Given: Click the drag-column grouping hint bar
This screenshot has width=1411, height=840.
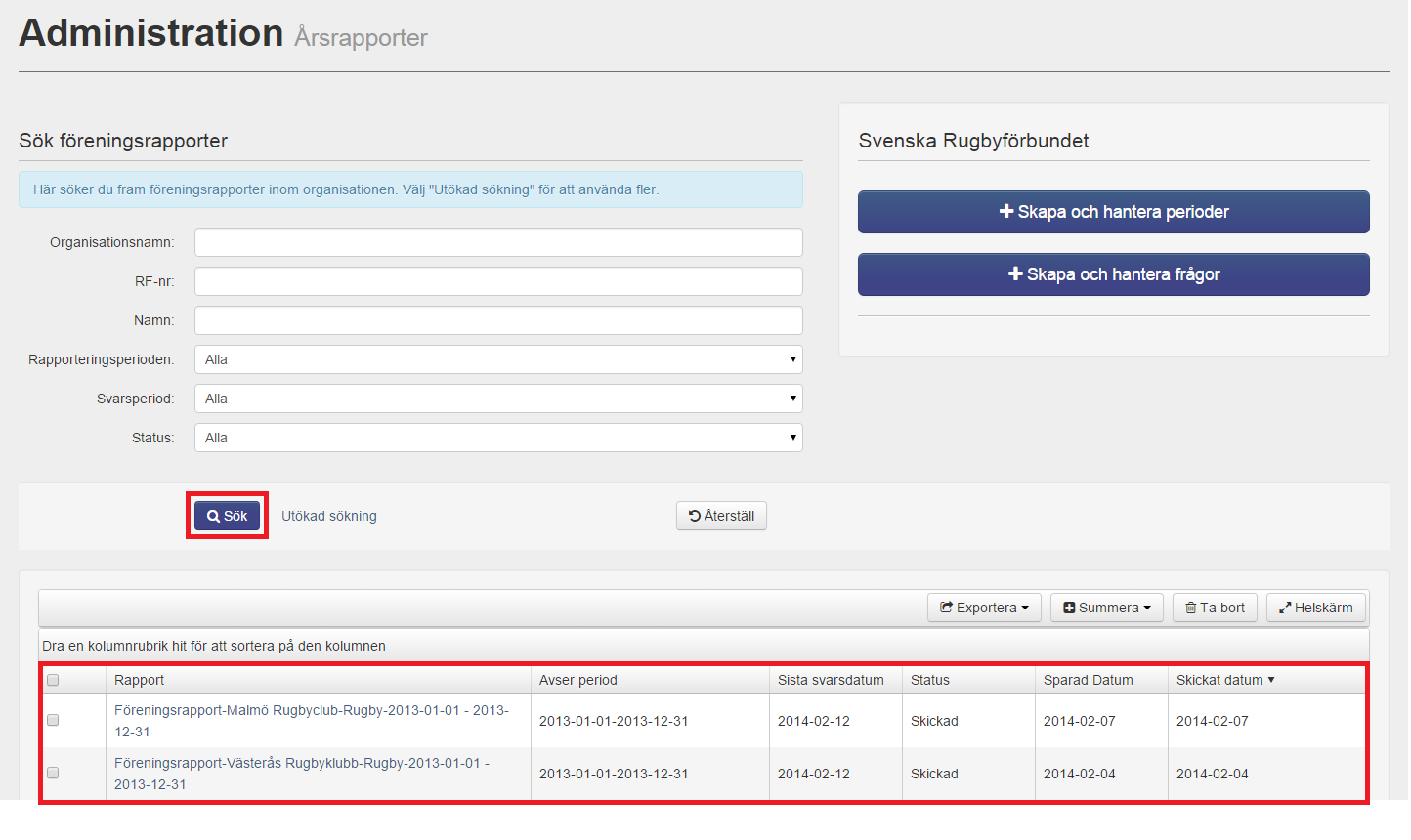Looking at the screenshot, I should [704, 646].
